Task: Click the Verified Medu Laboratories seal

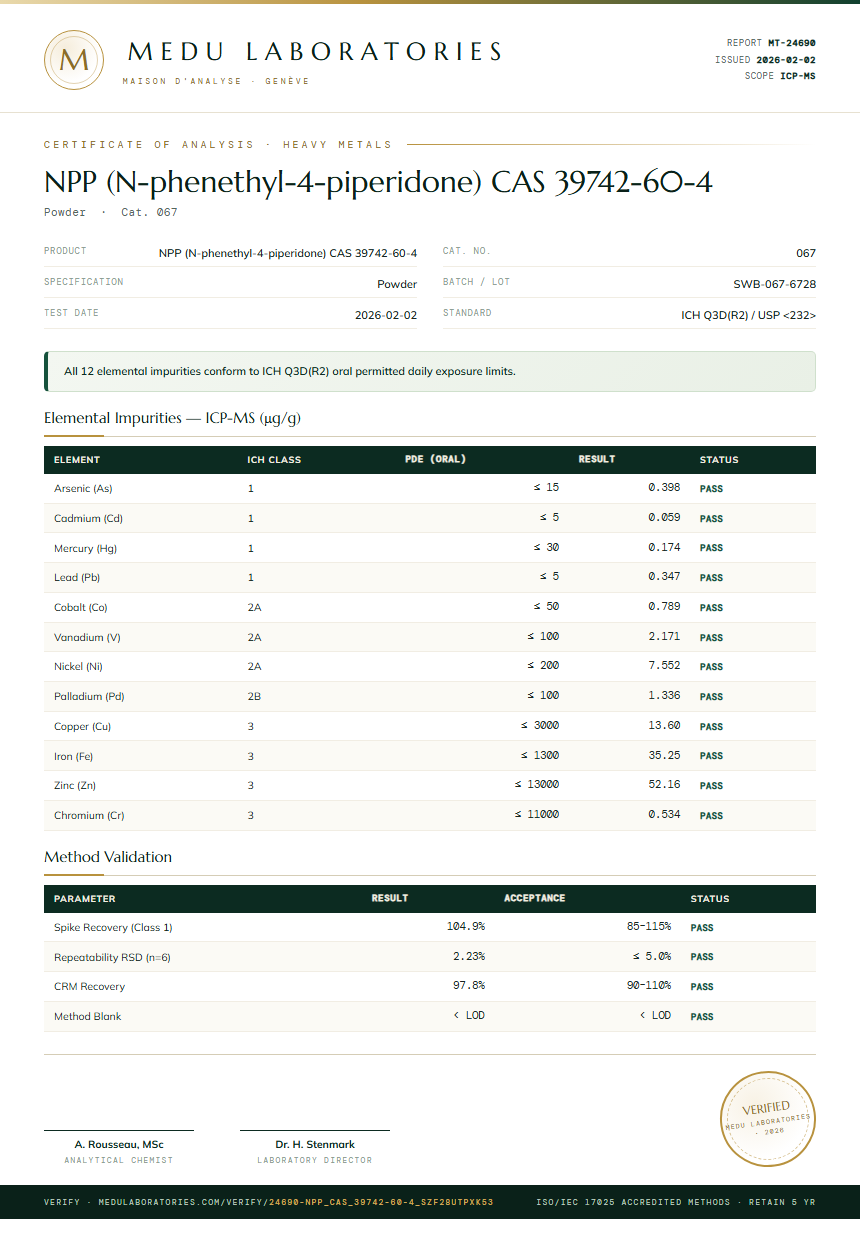Action: [x=768, y=1118]
